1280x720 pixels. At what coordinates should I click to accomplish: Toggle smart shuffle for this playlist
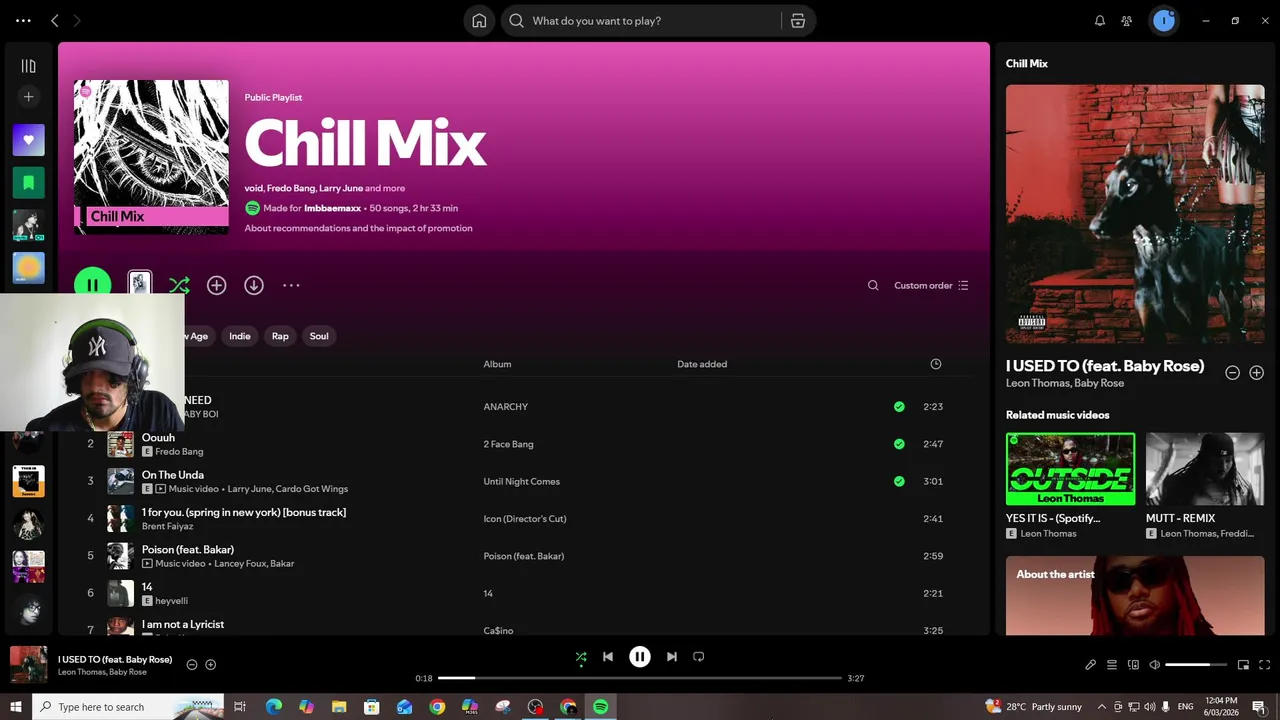(x=179, y=285)
